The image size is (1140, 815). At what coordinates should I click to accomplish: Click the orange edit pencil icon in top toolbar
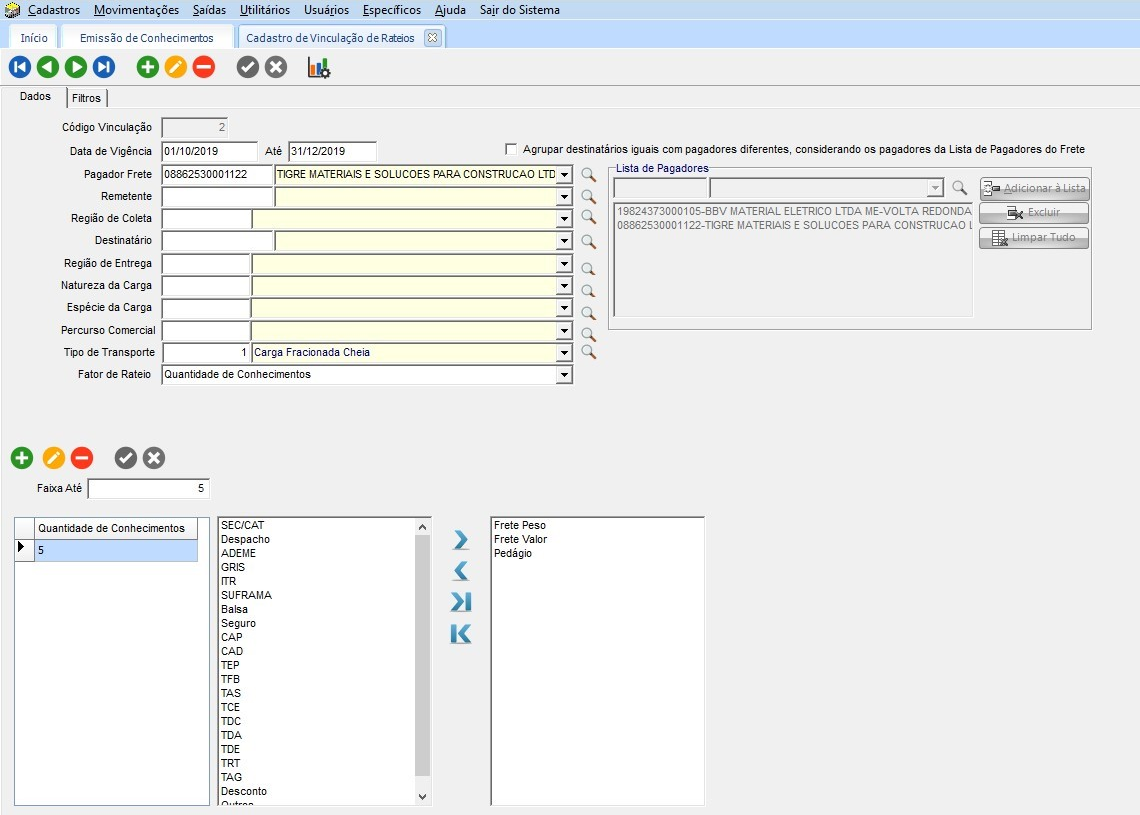click(176, 67)
